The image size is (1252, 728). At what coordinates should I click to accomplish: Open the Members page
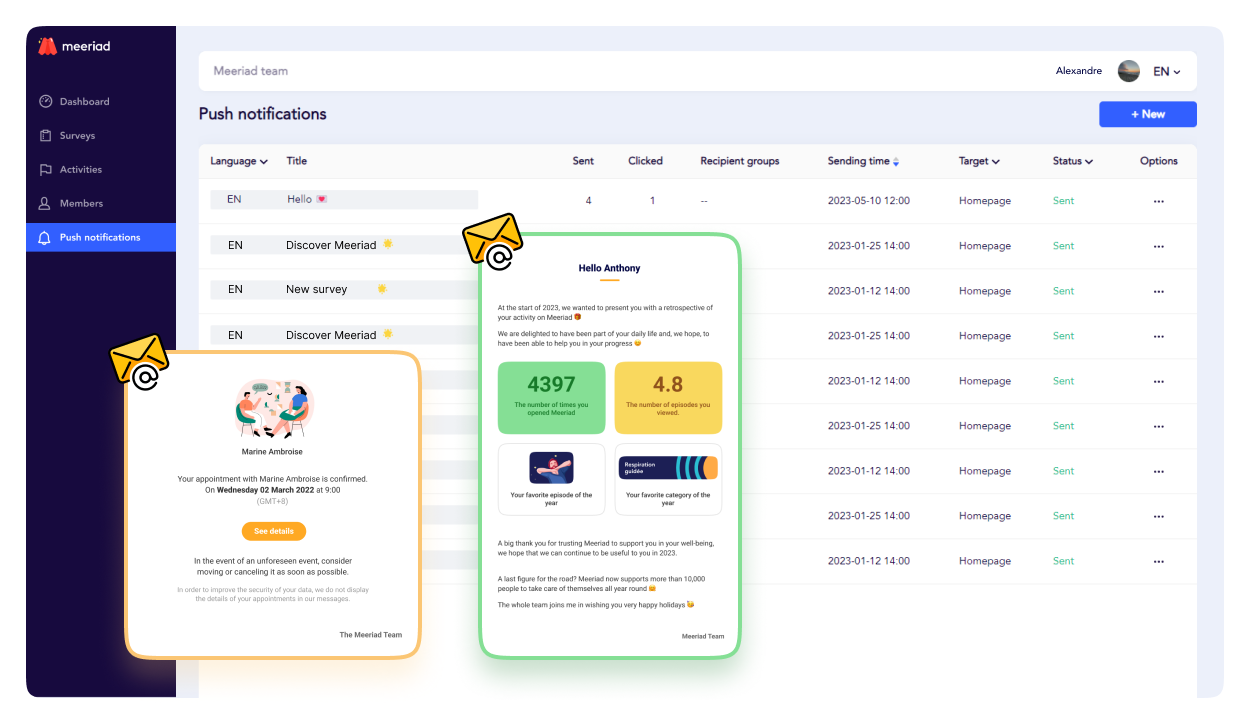pyautogui.click(x=71, y=204)
